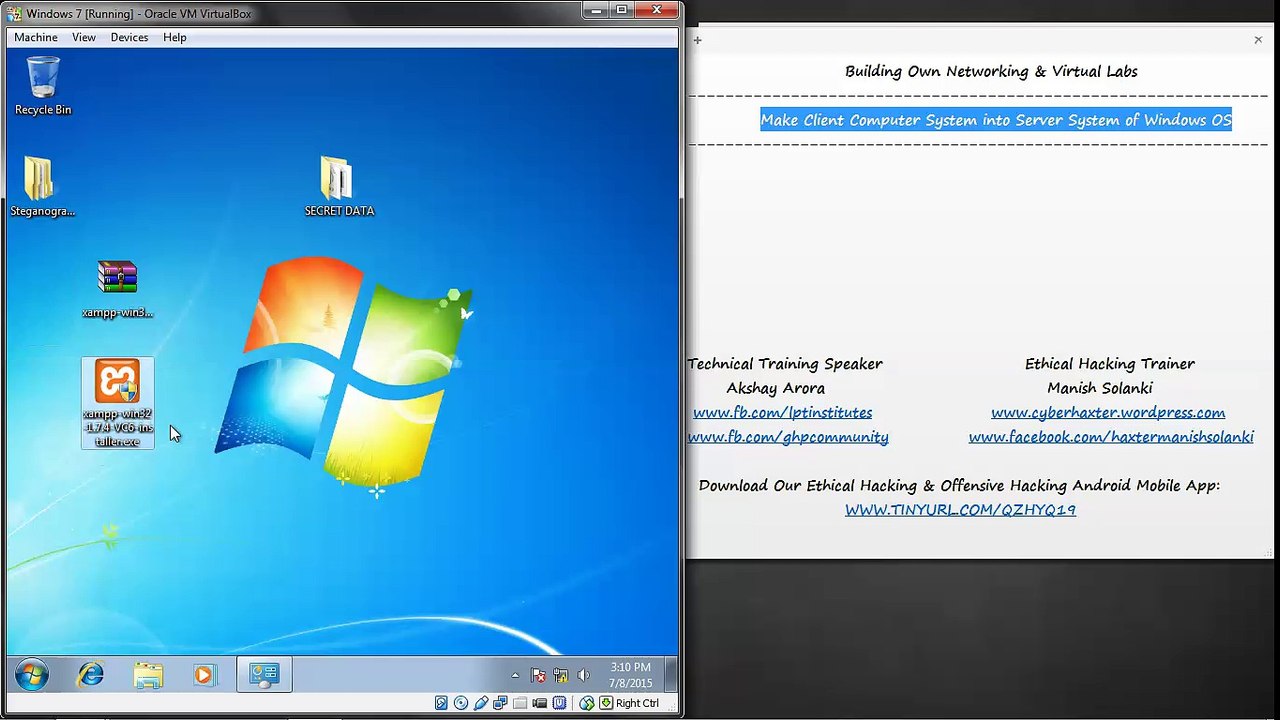Click the VirtualBox network adapters indicator
The image size is (1280, 720).
(500, 703)
